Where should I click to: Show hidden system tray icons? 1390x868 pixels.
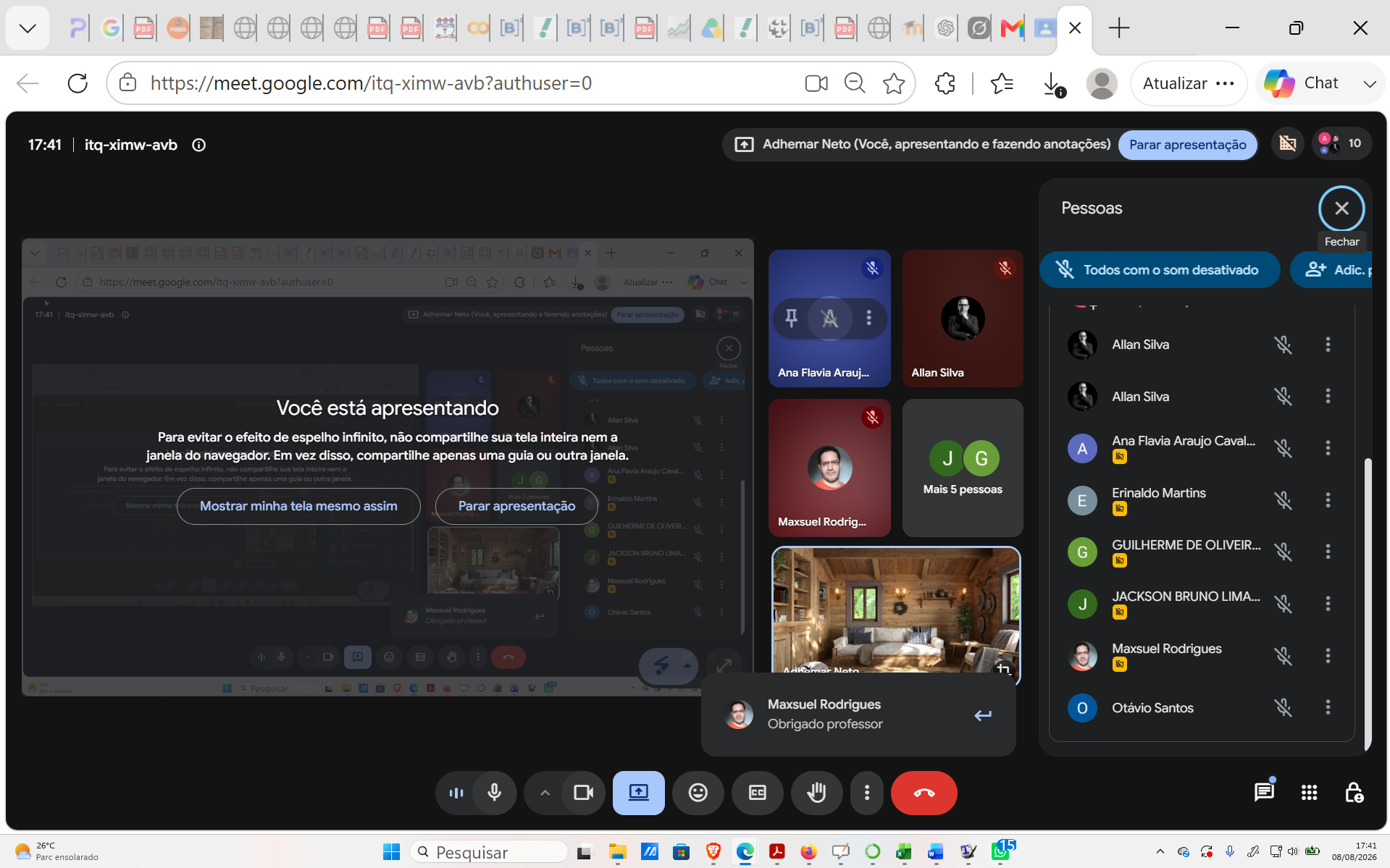[1160, 851]
